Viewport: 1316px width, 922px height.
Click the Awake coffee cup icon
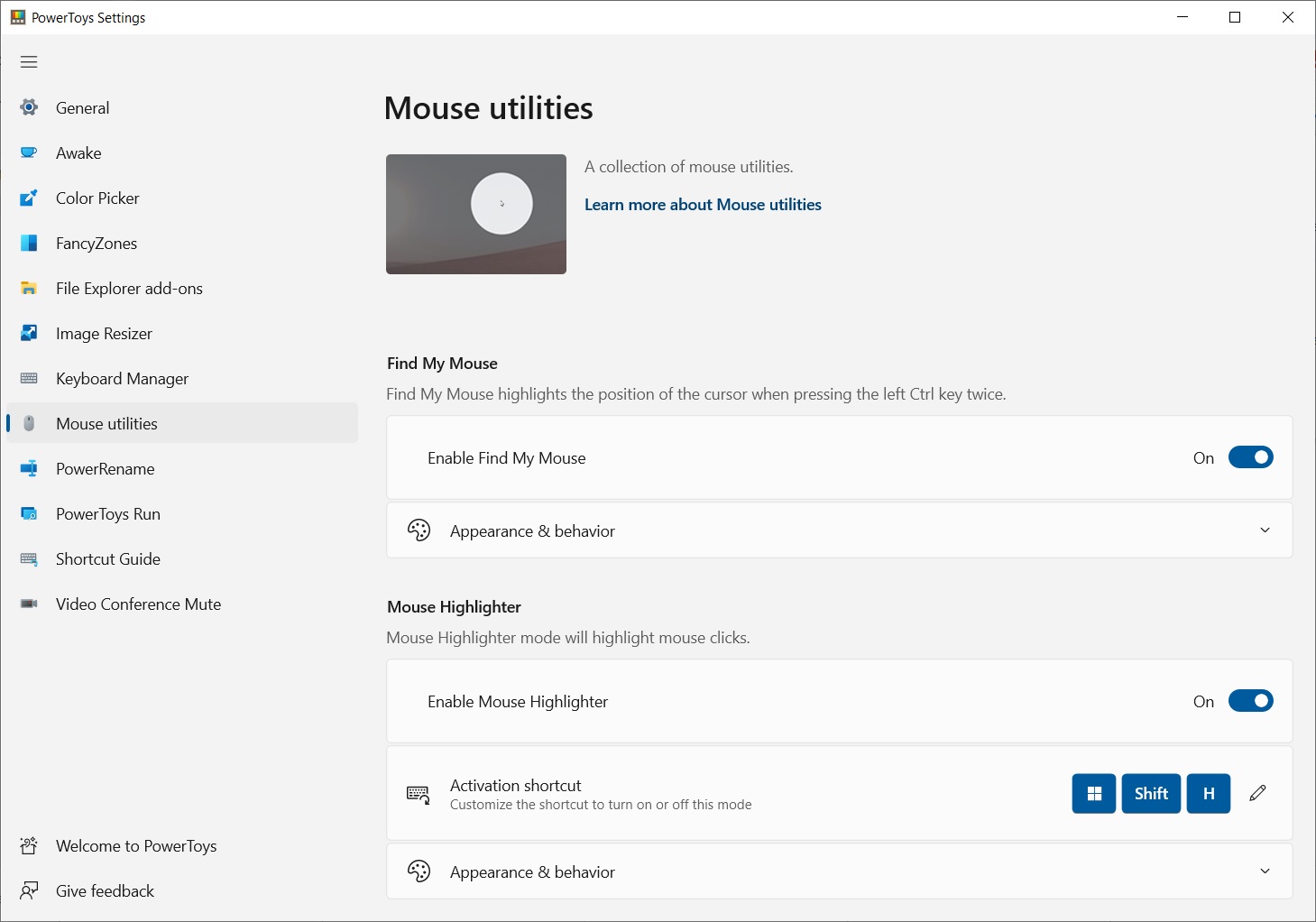(x=29, y=153)
